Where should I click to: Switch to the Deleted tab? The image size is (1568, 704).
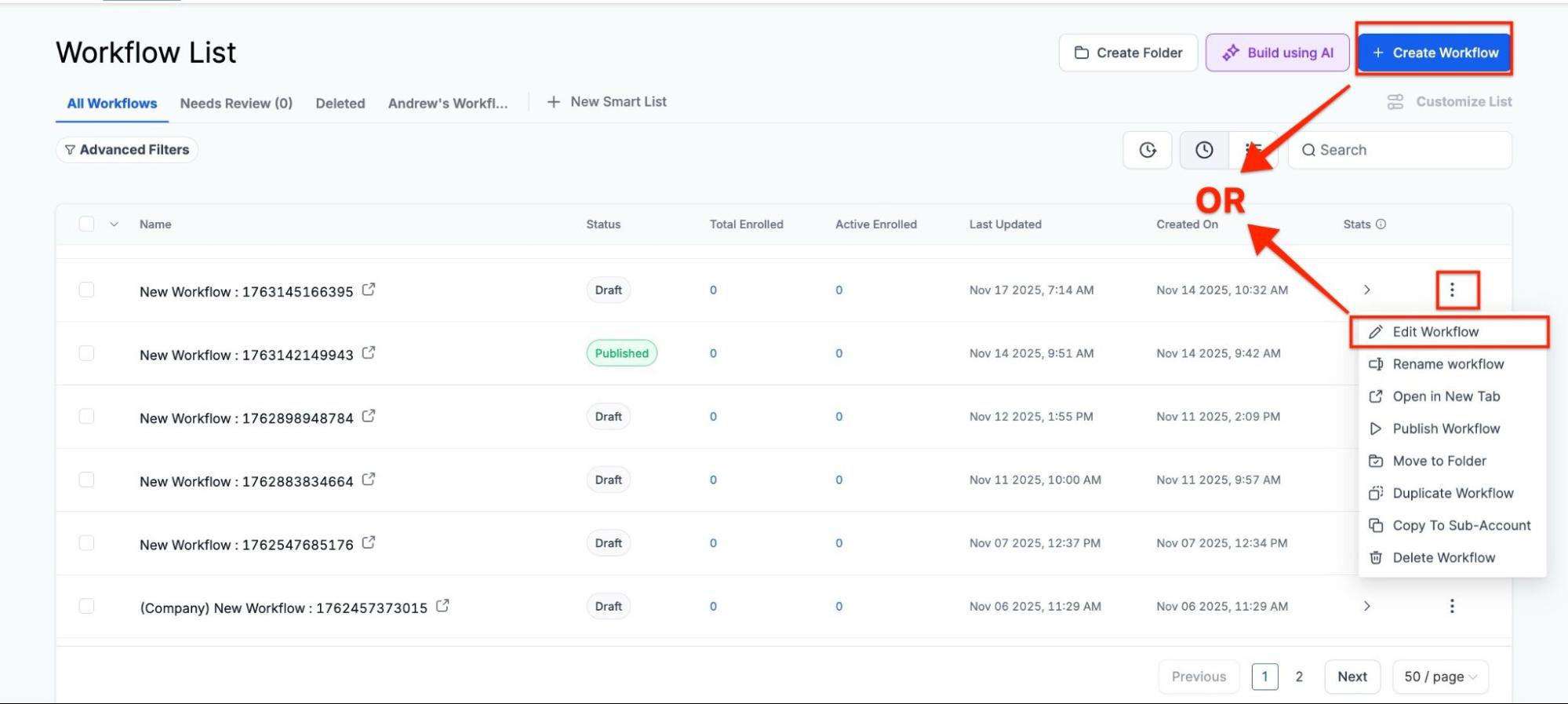tap(340, 104)
